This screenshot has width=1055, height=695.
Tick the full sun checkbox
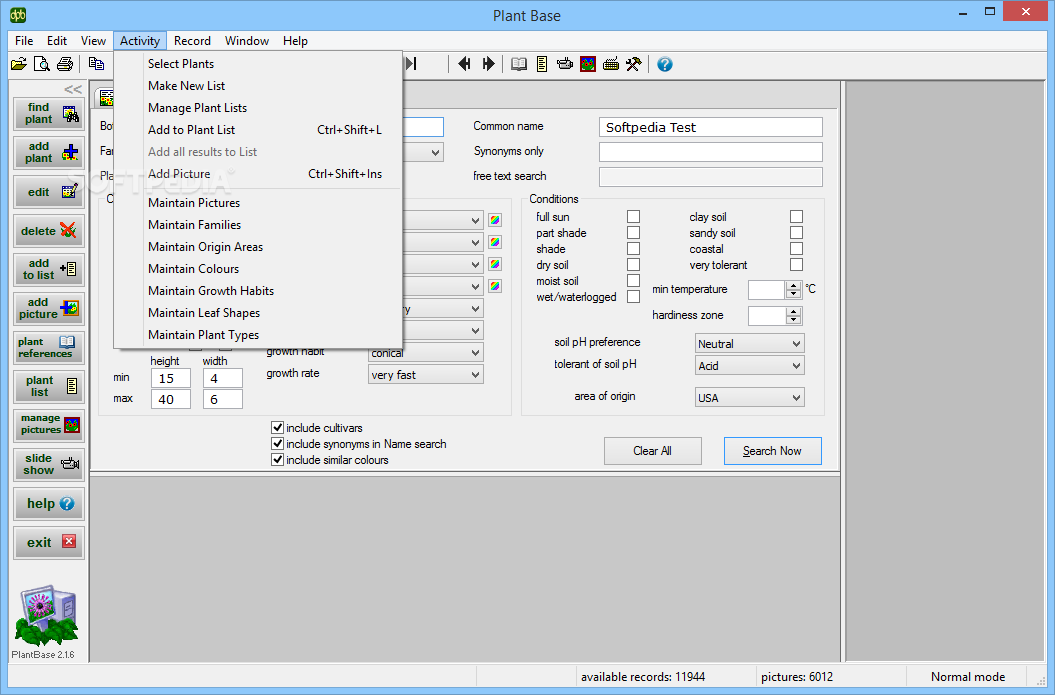pos(633,217)
